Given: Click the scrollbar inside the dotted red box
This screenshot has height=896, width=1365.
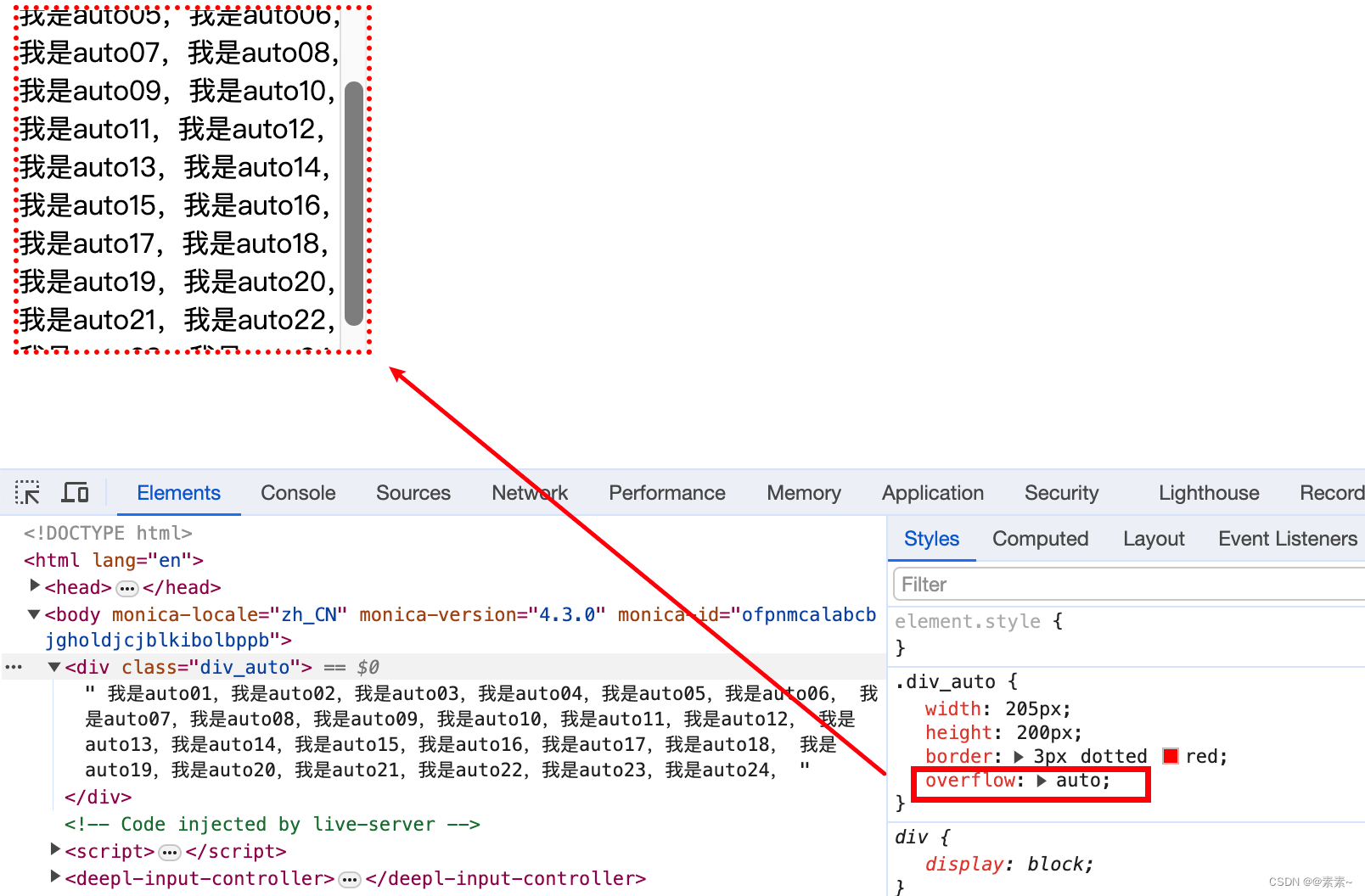Looking at the screenshot, I should pyautogui.click(x=353, y=204).
